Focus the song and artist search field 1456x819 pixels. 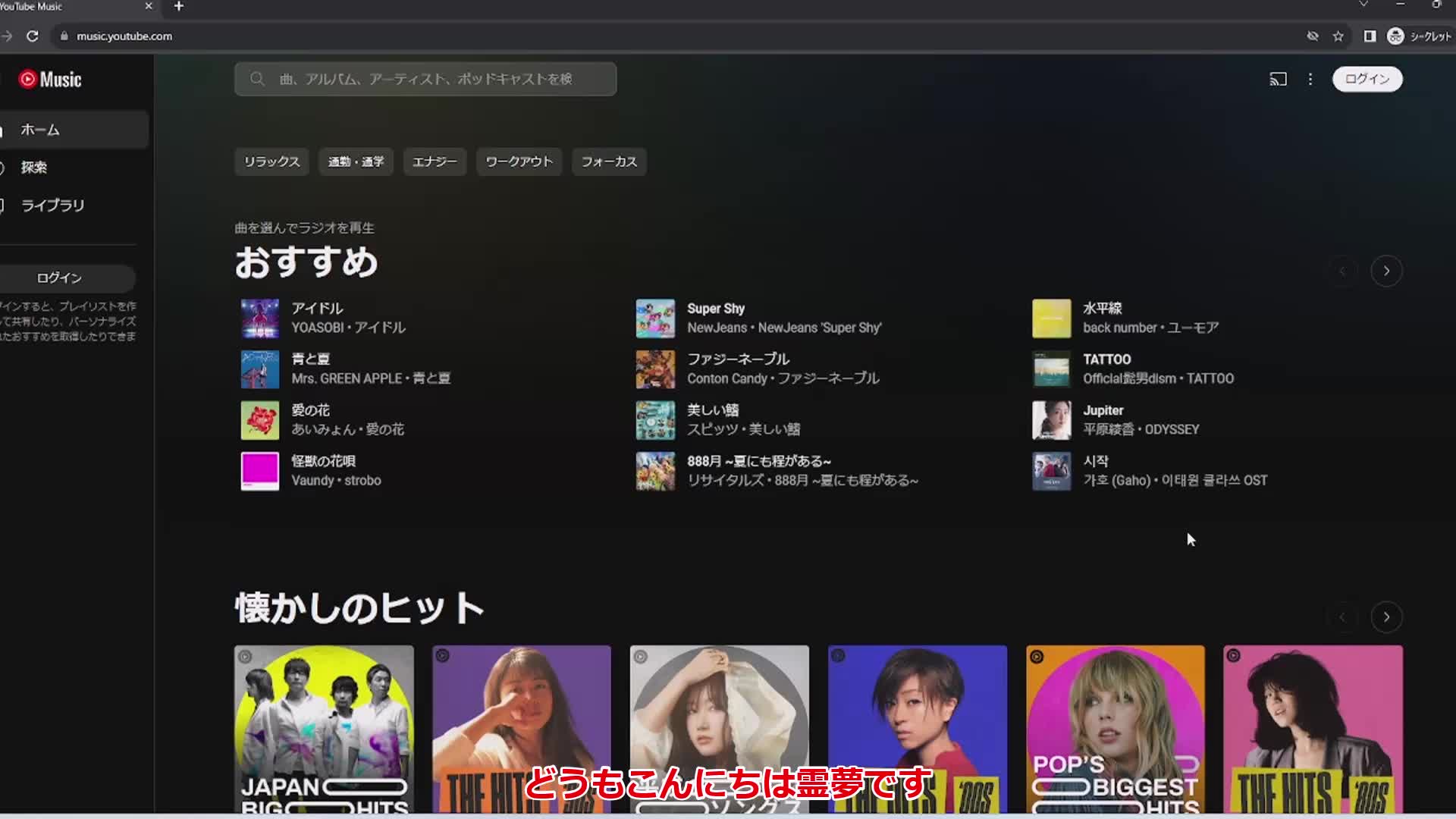[x=425, y=79]
